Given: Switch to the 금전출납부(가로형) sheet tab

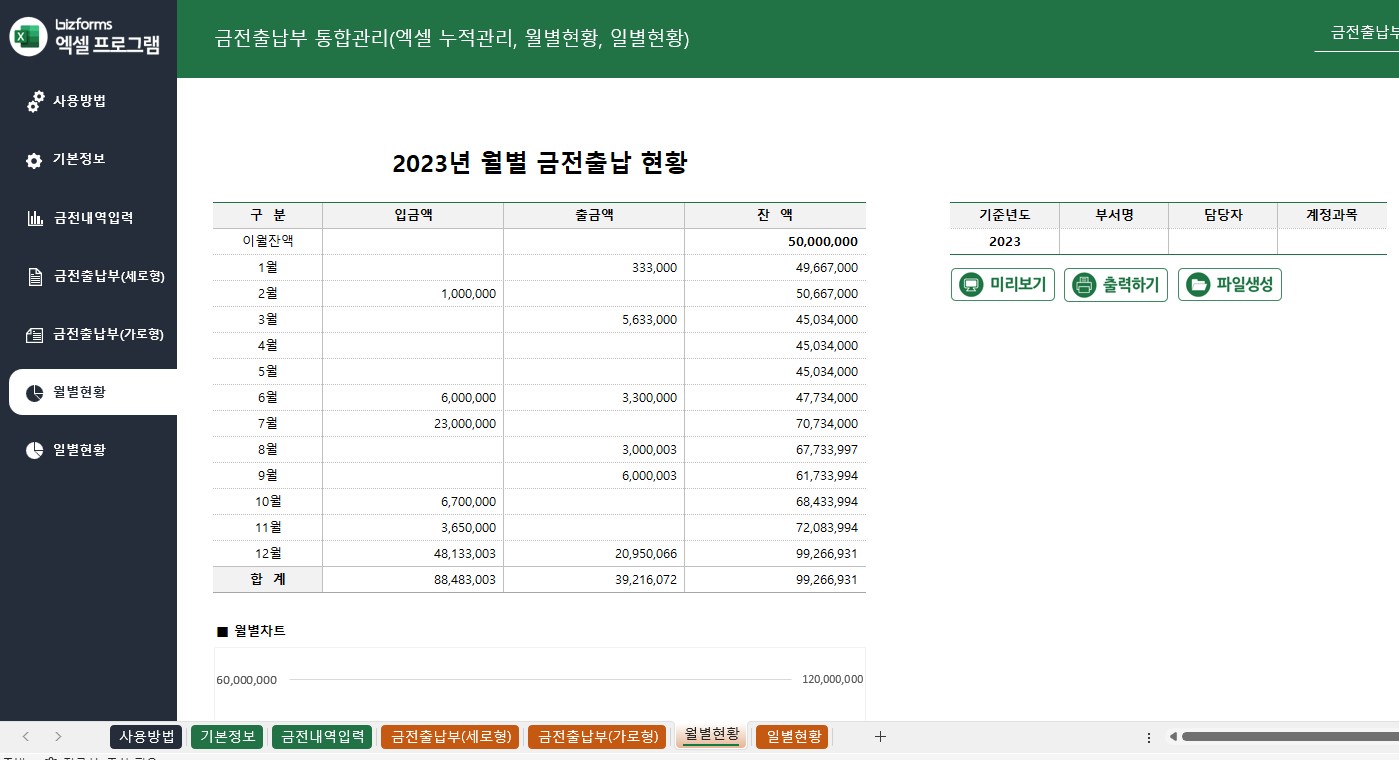Looking at the screenshot, I should pos(597,737).
